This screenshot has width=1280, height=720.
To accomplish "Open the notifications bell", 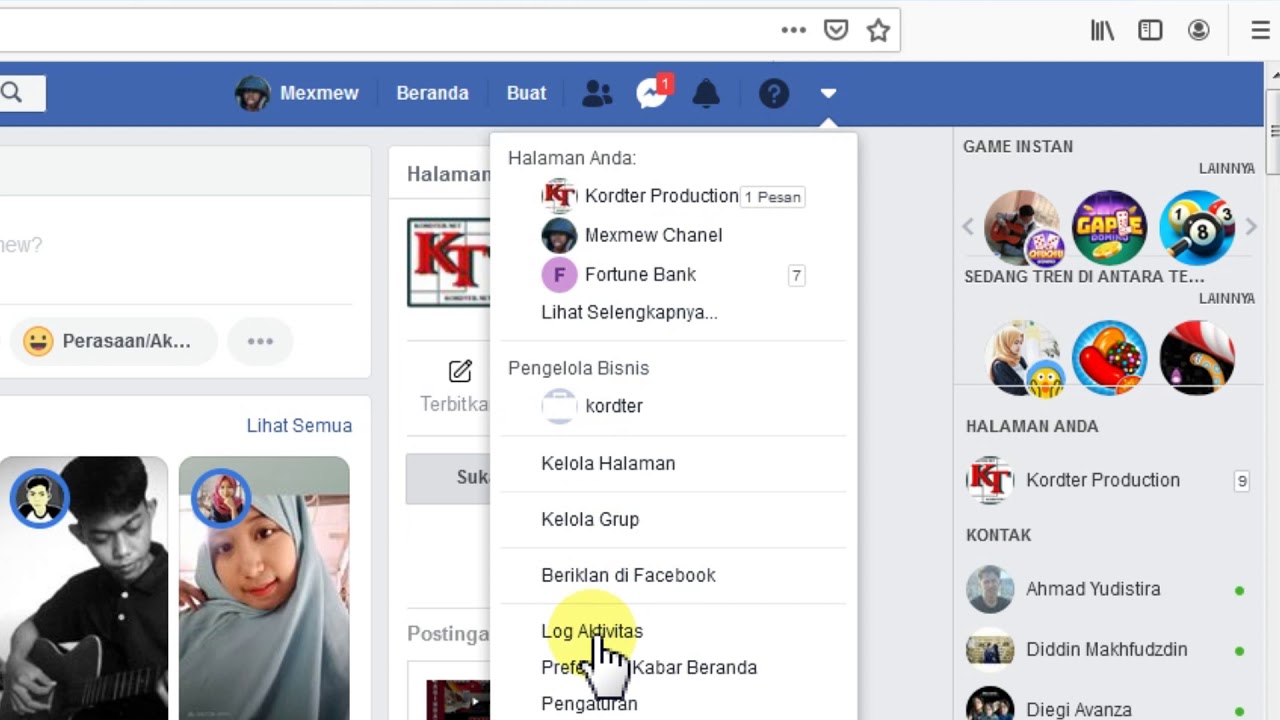I will pyautogui.click(x=706, y=93).
